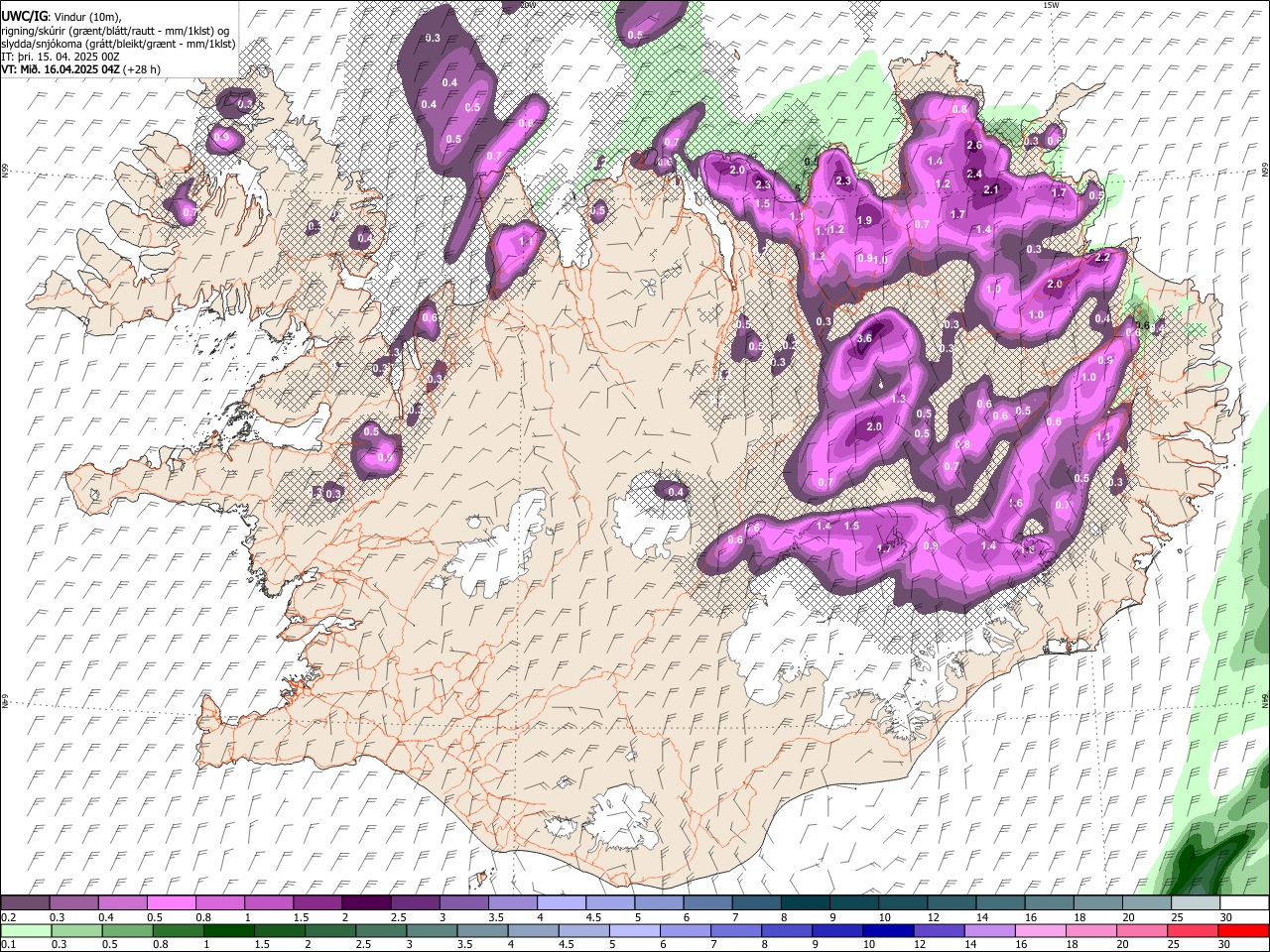Click the 2.2 value label near the east coast

[x=1102, y=258]
